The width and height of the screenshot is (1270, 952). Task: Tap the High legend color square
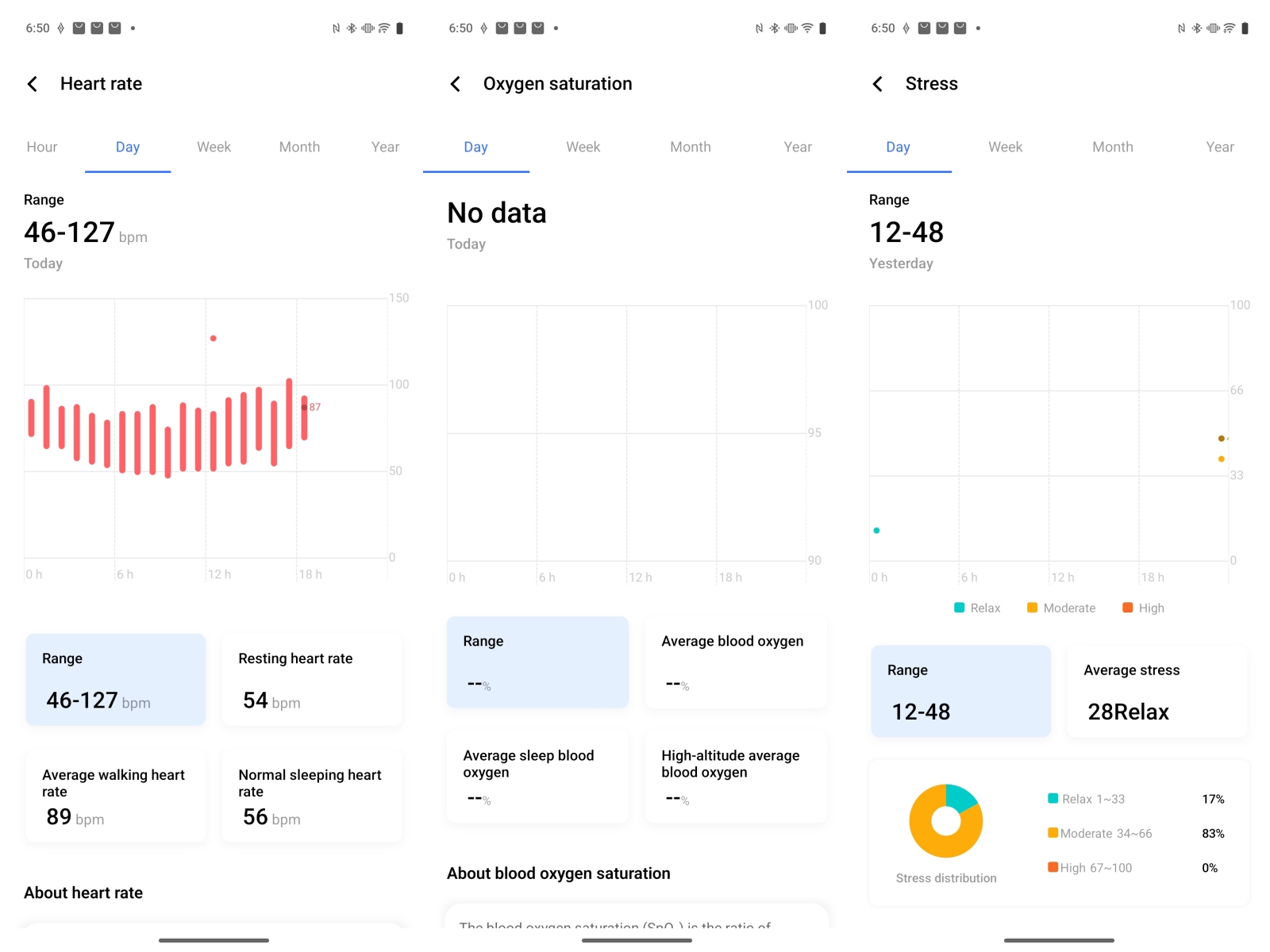(1127, 608)
